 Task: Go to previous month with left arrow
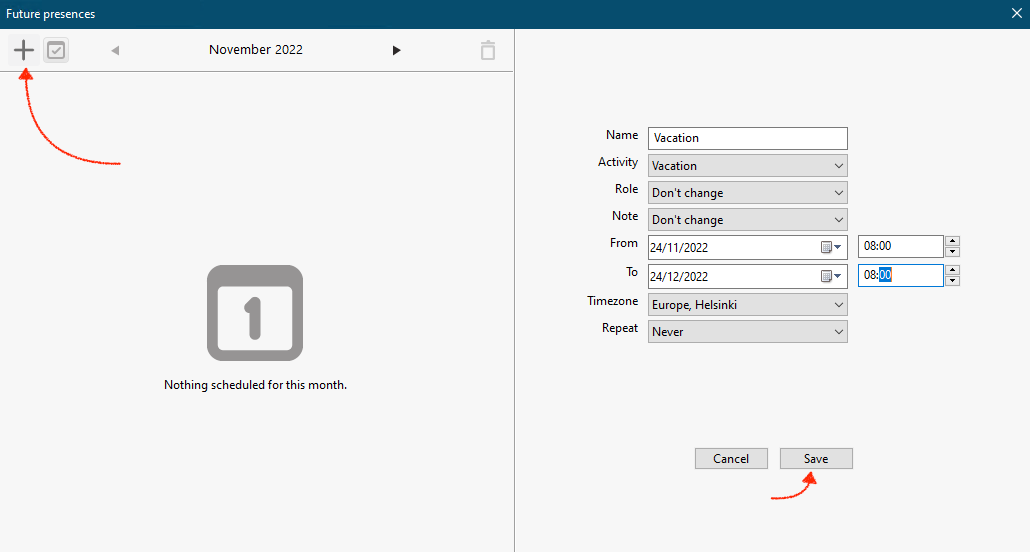[115, 51]
